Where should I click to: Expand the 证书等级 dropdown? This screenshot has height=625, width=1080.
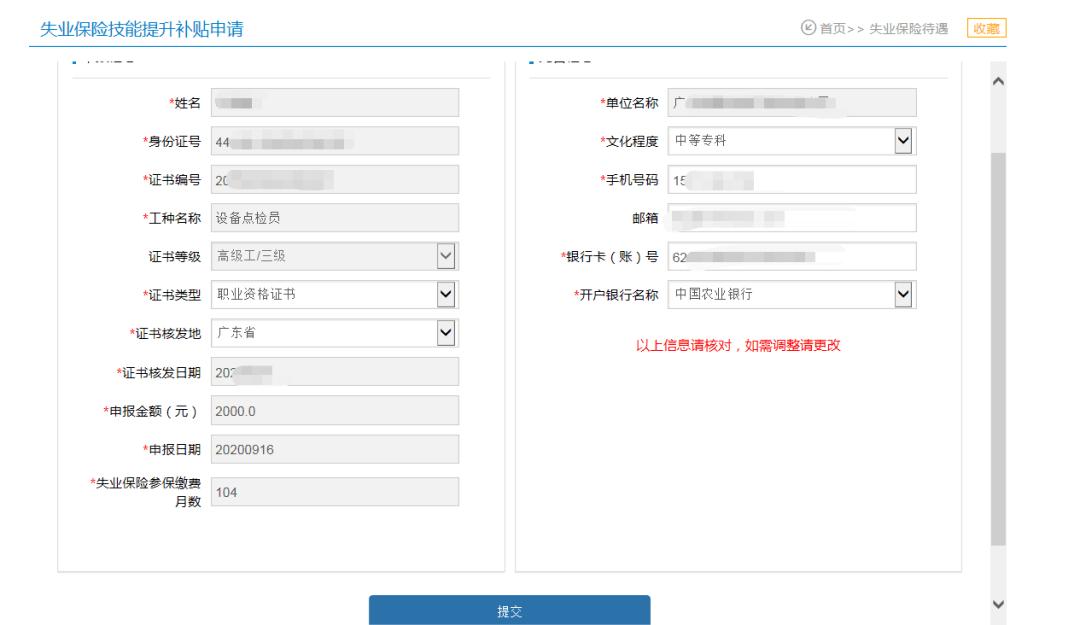446,256
